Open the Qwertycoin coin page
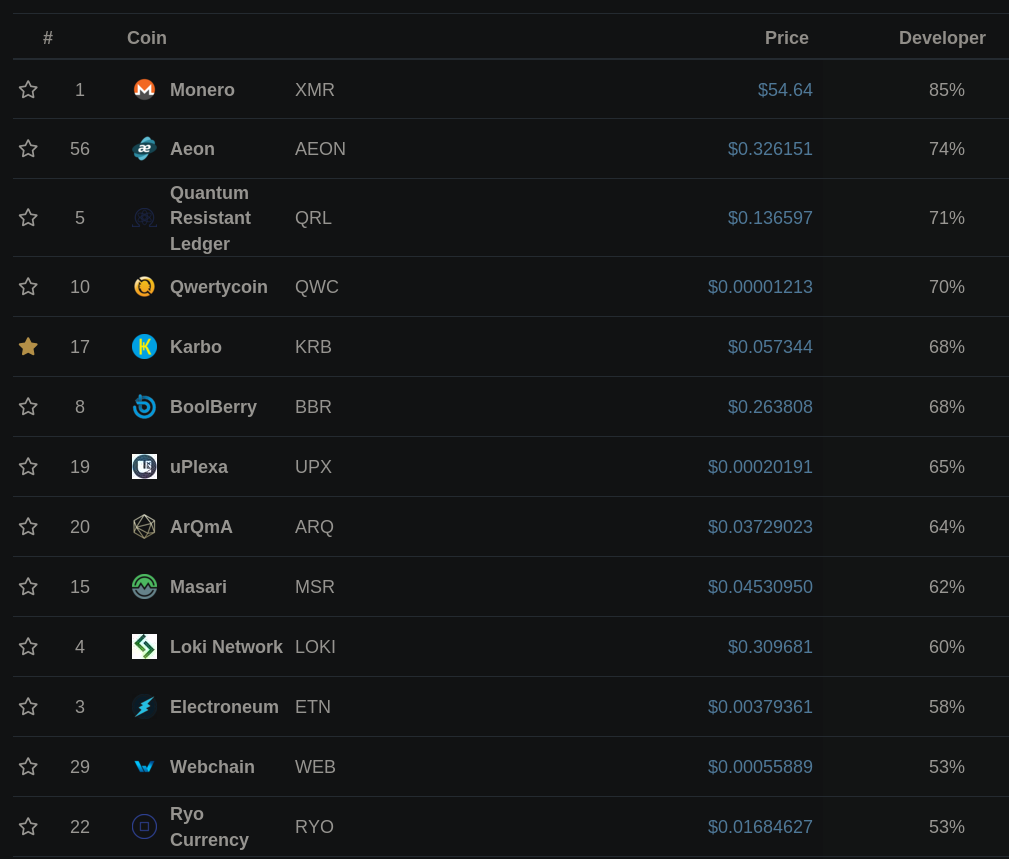 coord(219,287)
